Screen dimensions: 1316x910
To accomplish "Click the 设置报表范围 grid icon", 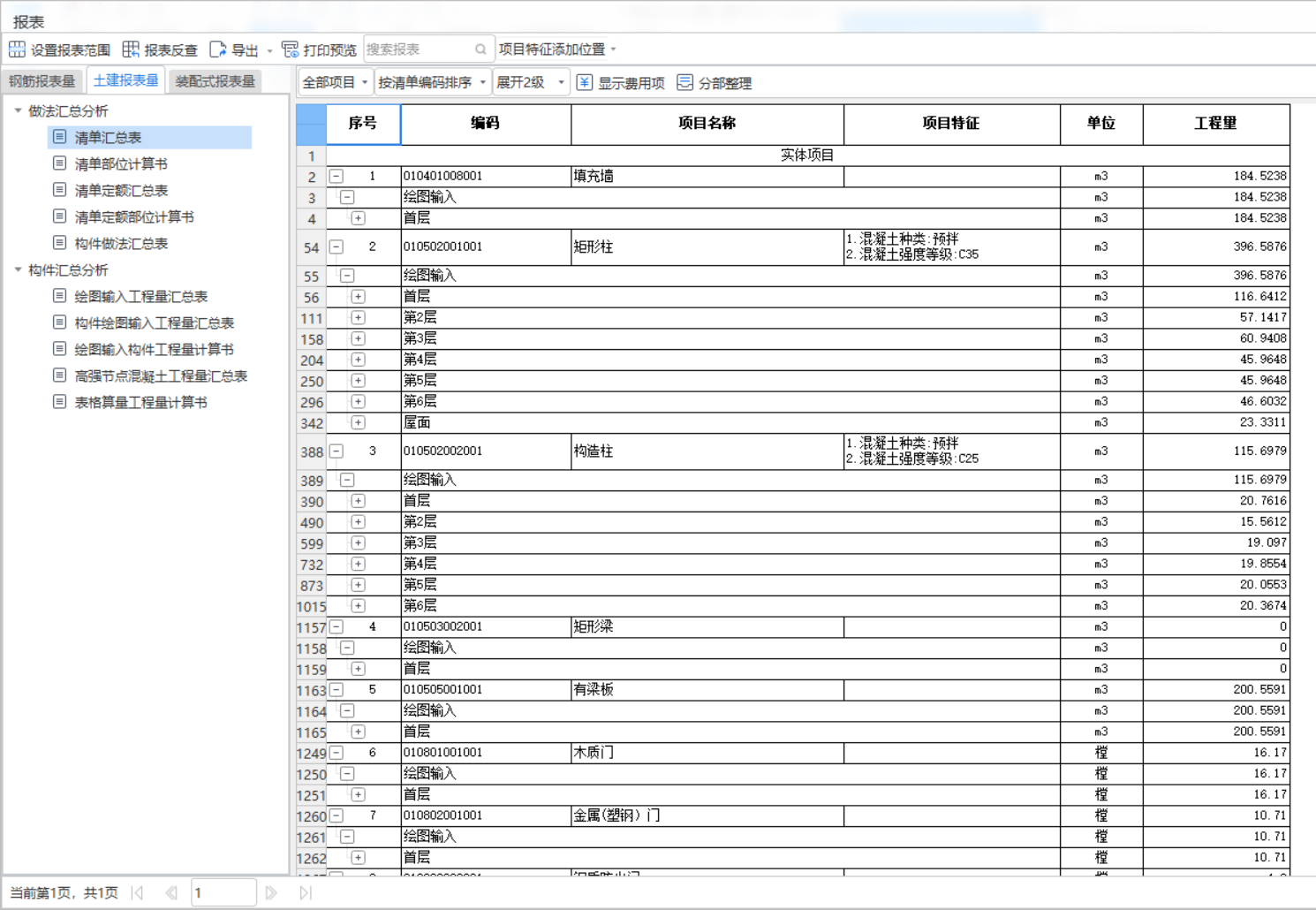I will coord(17,49).
